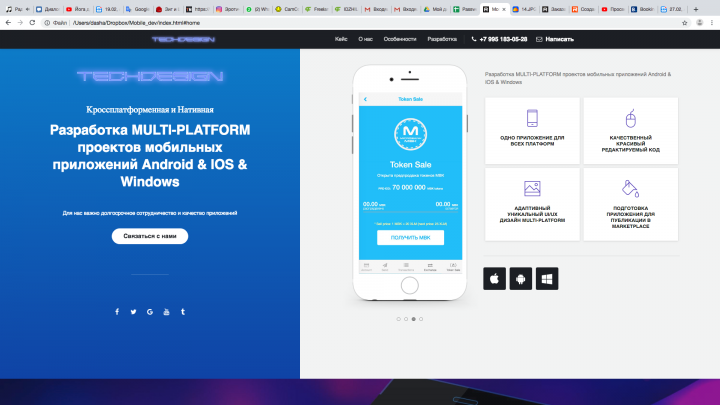This screenshot has height=405, width=720.
Task: Click the phone number +7 995 link
Action: tap(500, 39)
